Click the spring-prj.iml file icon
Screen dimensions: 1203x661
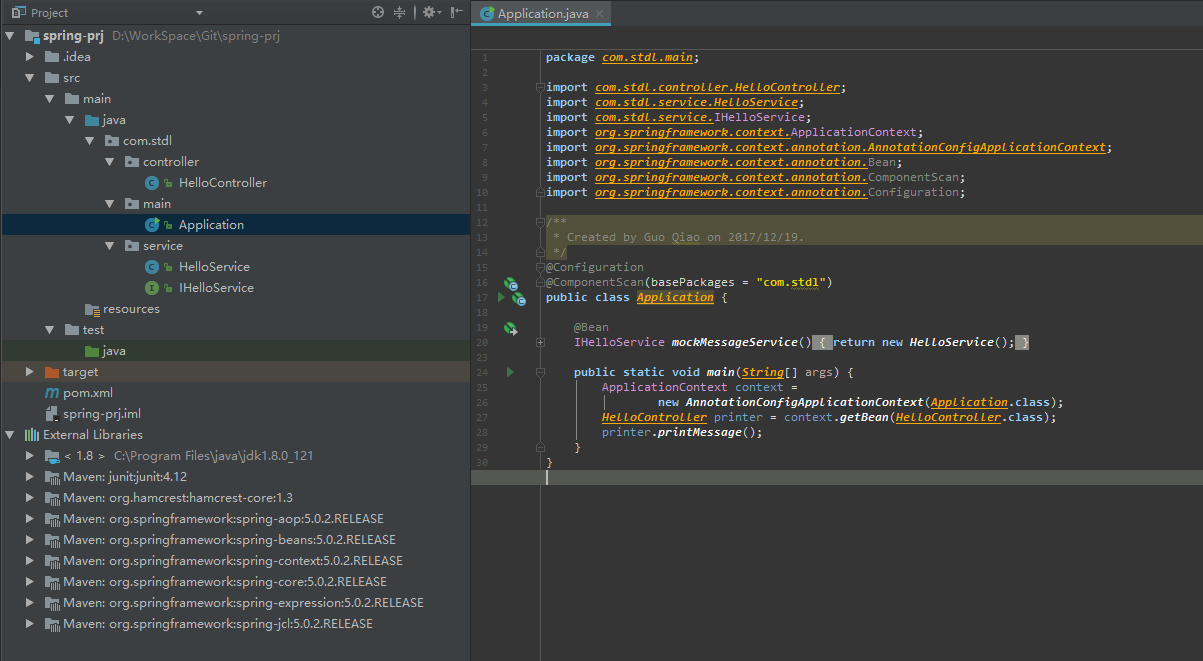tap(52, 414)
